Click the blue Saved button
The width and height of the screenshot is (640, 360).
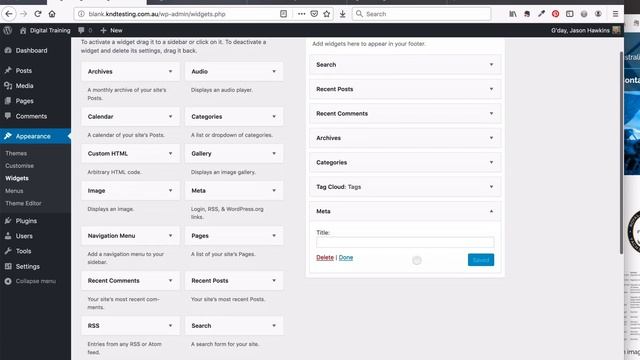click(x=481, y=260)
